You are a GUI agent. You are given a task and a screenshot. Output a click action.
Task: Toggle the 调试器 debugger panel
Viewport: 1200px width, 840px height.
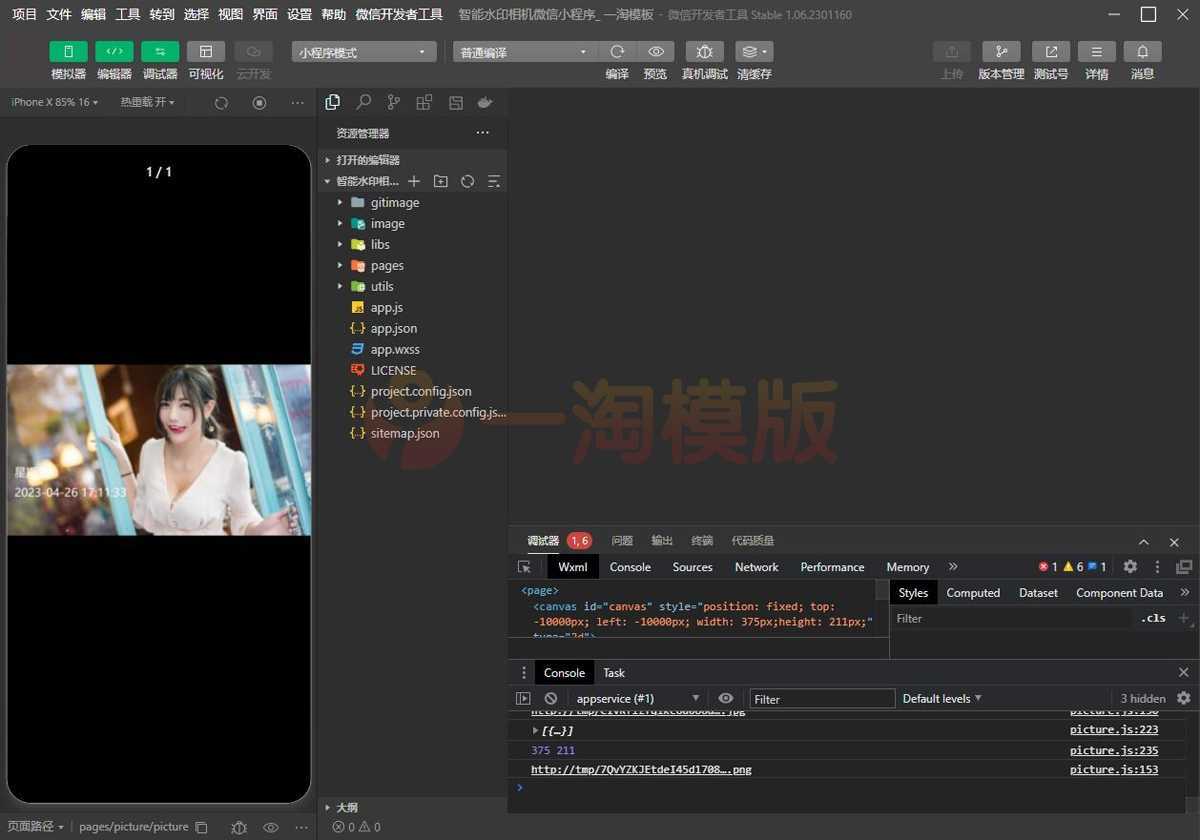[160, 52]
